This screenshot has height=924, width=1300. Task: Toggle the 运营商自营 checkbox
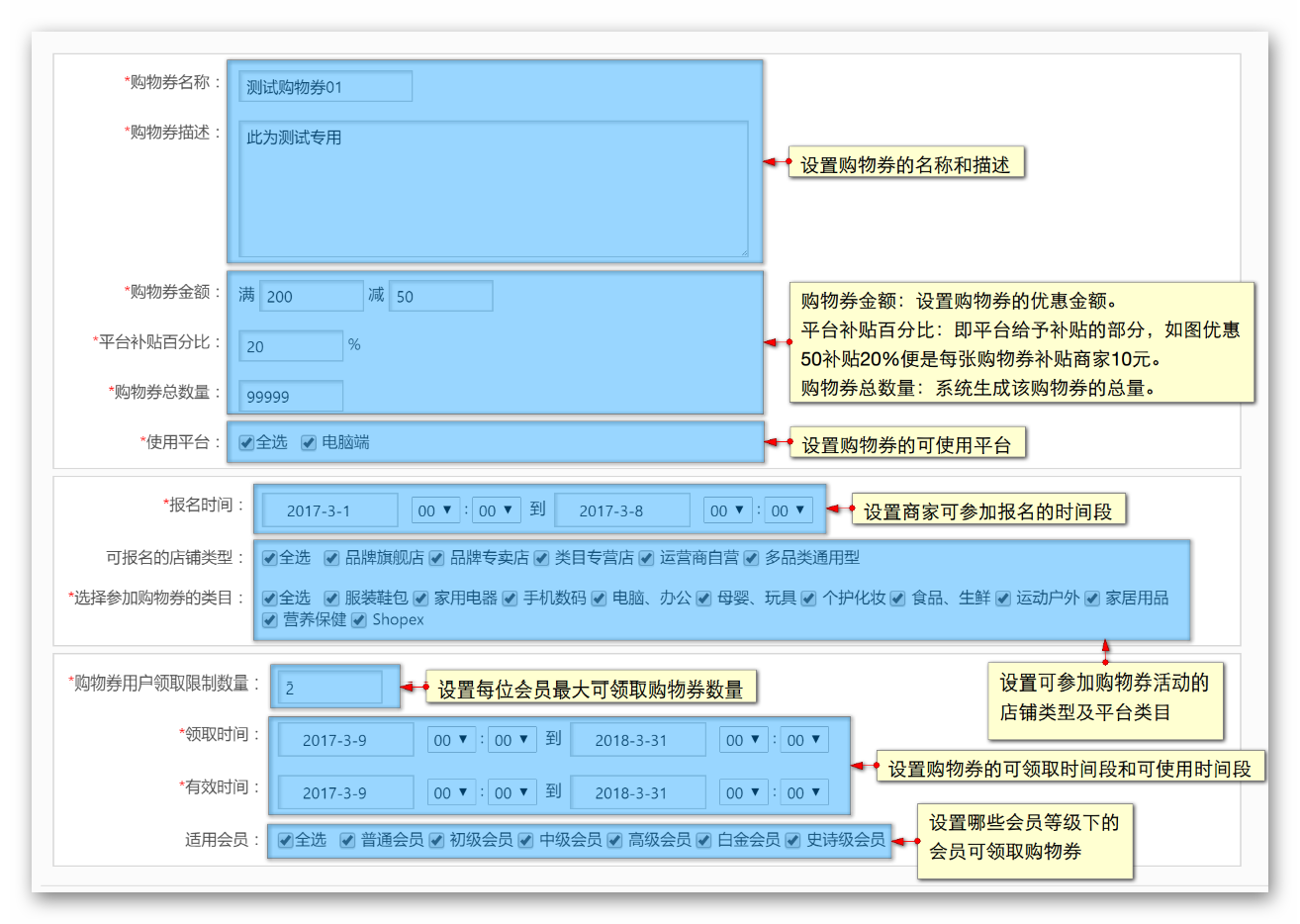coord(646,558)
